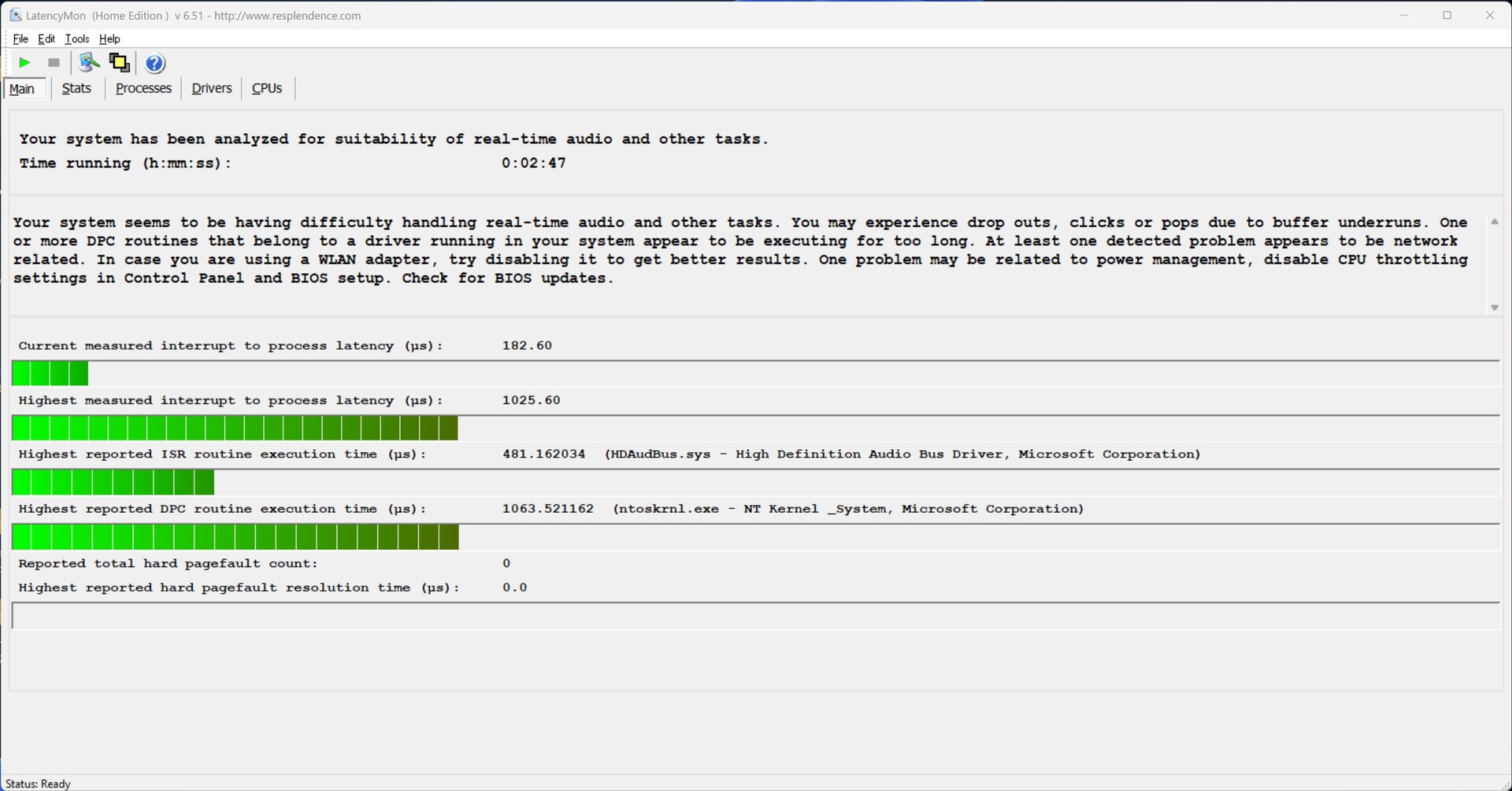Viewport: 1512px width, 791px height.
Task: Open the Tools menu
Action: point(76,39)
